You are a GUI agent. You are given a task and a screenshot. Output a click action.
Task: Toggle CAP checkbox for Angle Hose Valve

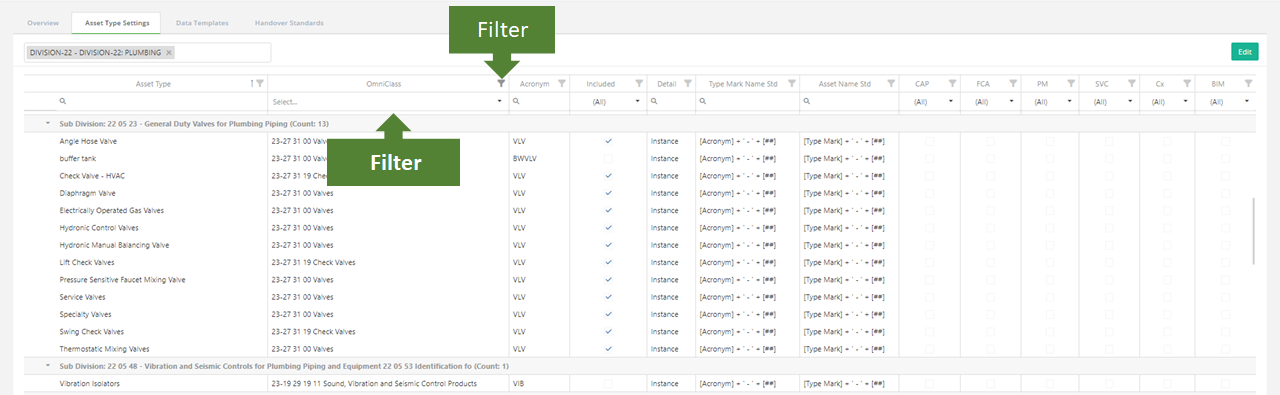929,141
